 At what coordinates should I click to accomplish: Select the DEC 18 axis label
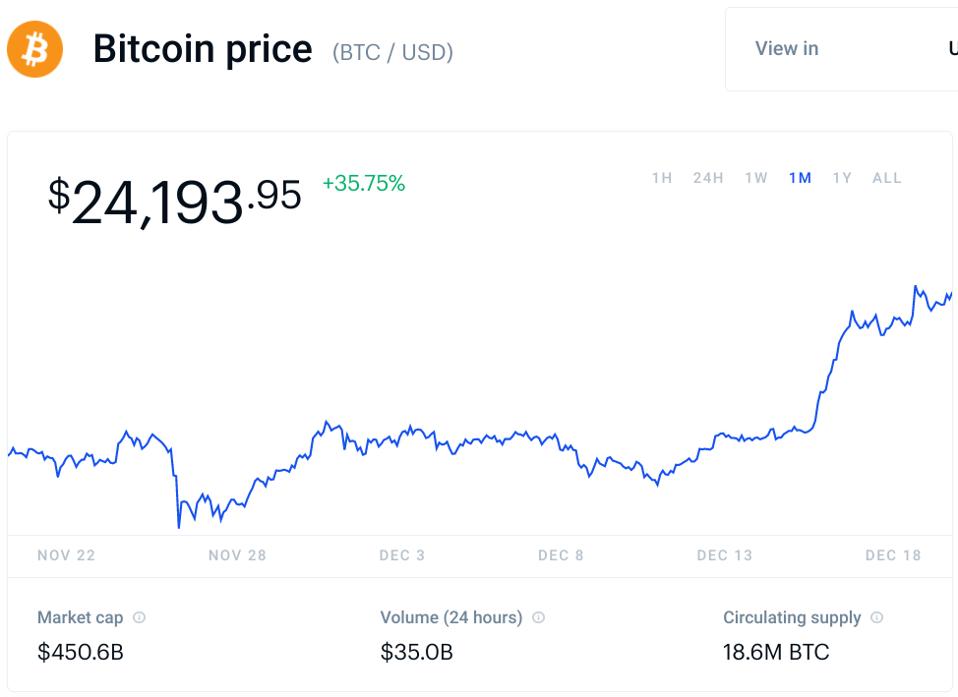pos(893,555)
